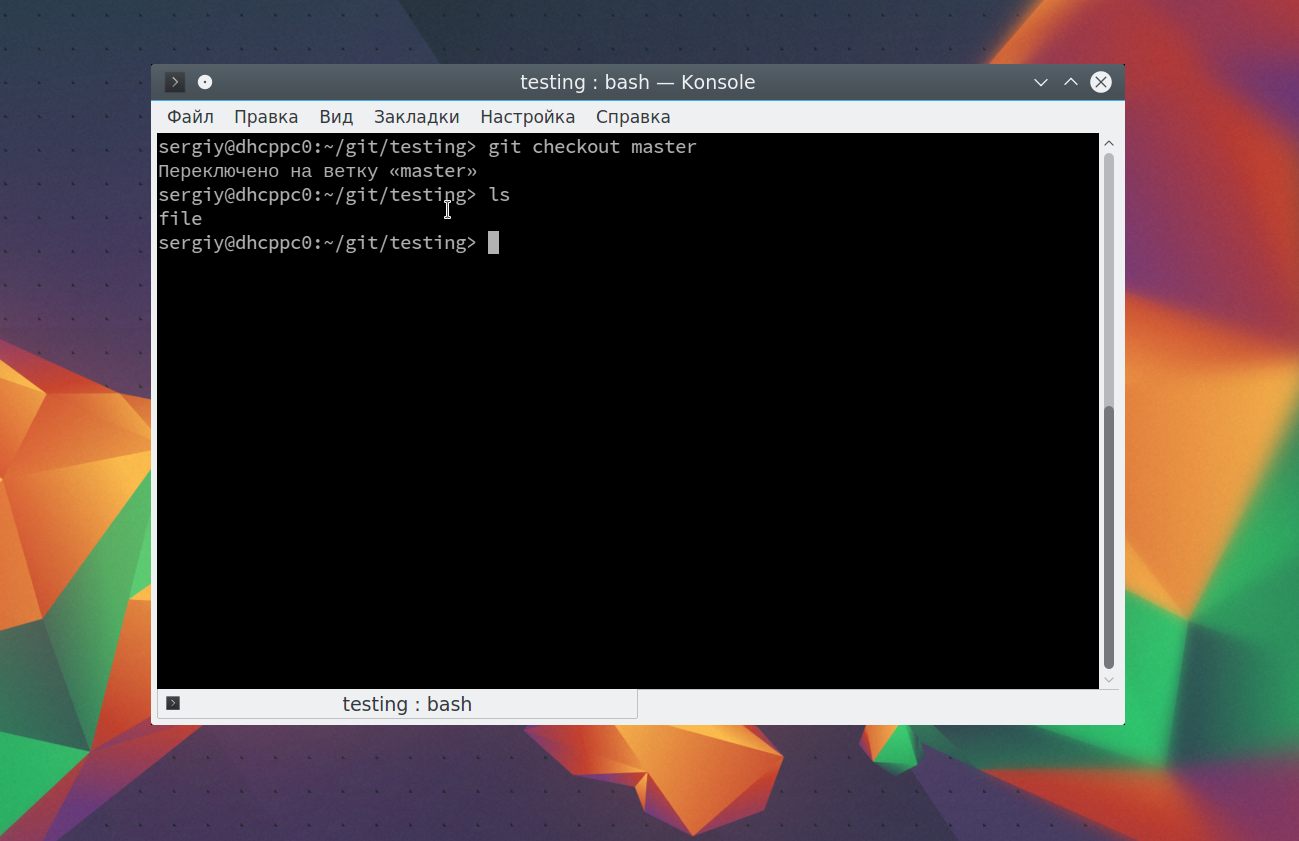Click the 'ls' command text
This screenshot has width=1299, height=841.
point(499,195)
